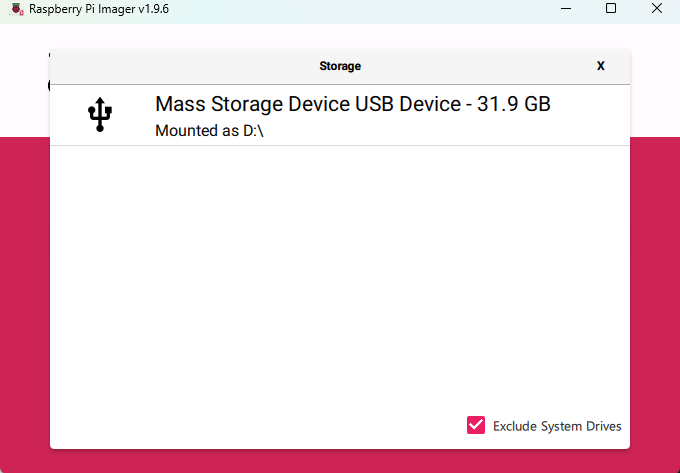Click the empty title bar area near center
Image resolution: width=680 pixels, height=473 pixels.
(350, 8)
